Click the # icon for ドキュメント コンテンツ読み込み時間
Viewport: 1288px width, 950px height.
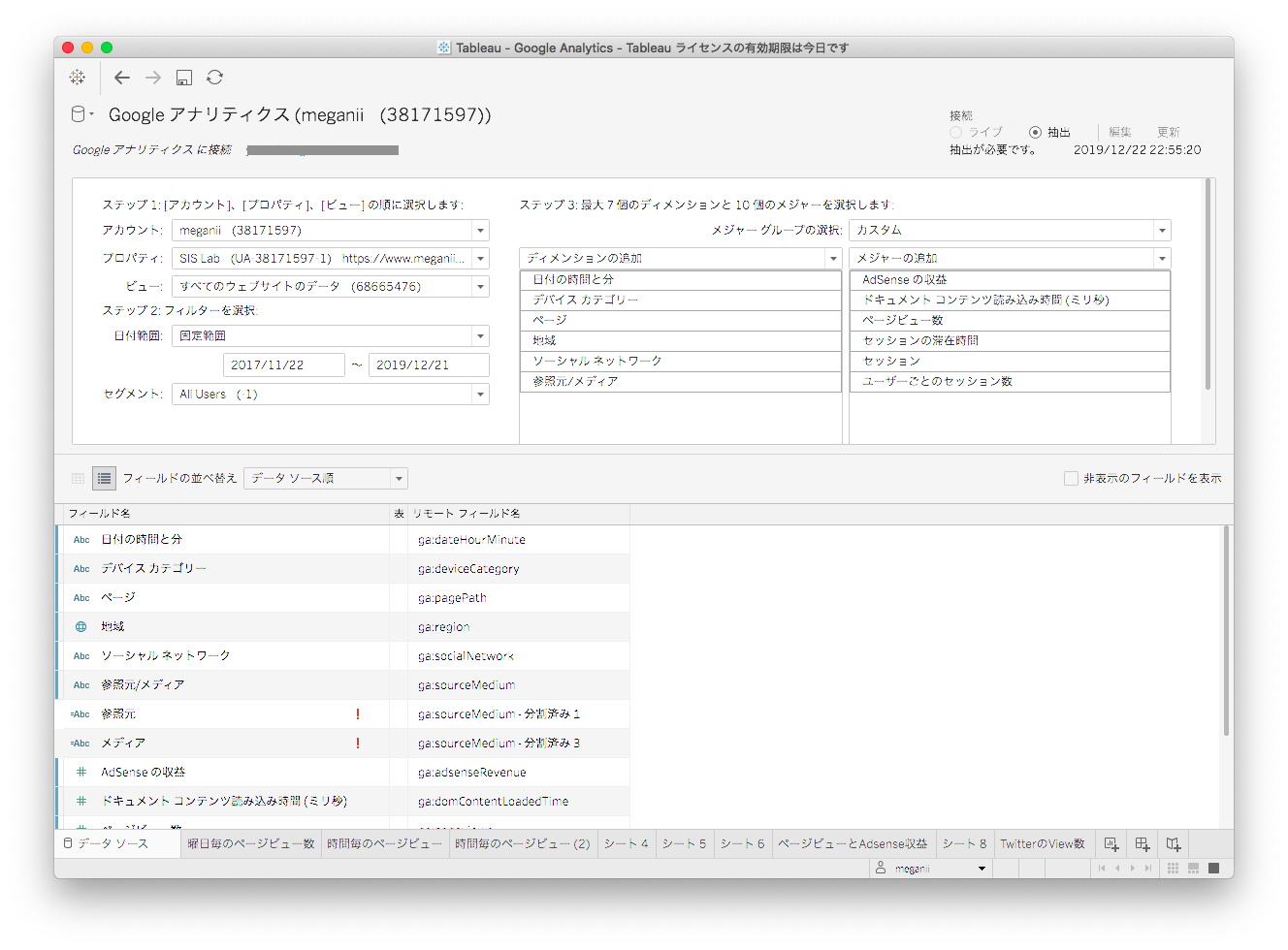[x=81, y=802]
